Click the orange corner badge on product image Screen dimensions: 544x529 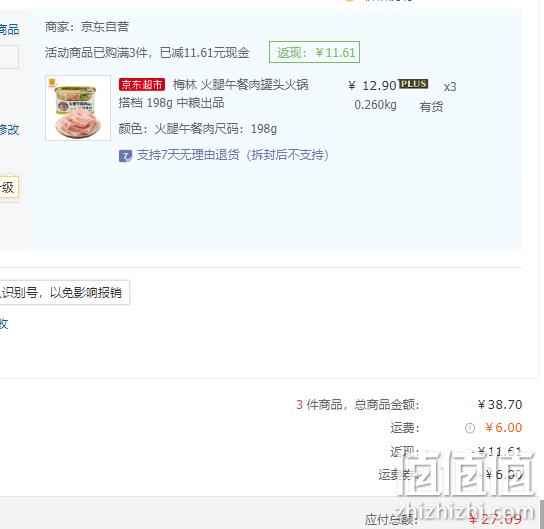[52, 83]
